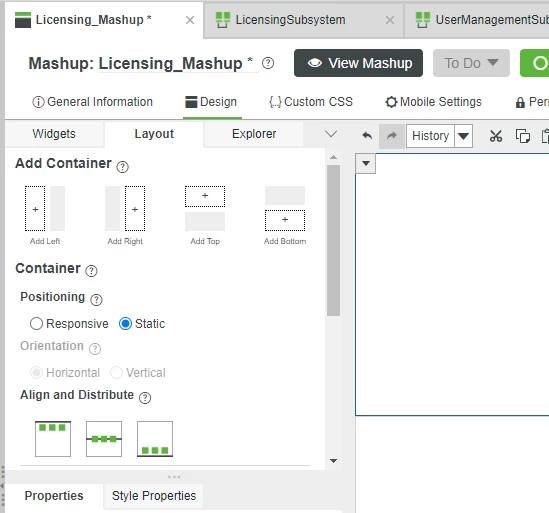Viewport: 549px width, 513px height.
Task: Open help for Positioning
Action: click(96, 300)
